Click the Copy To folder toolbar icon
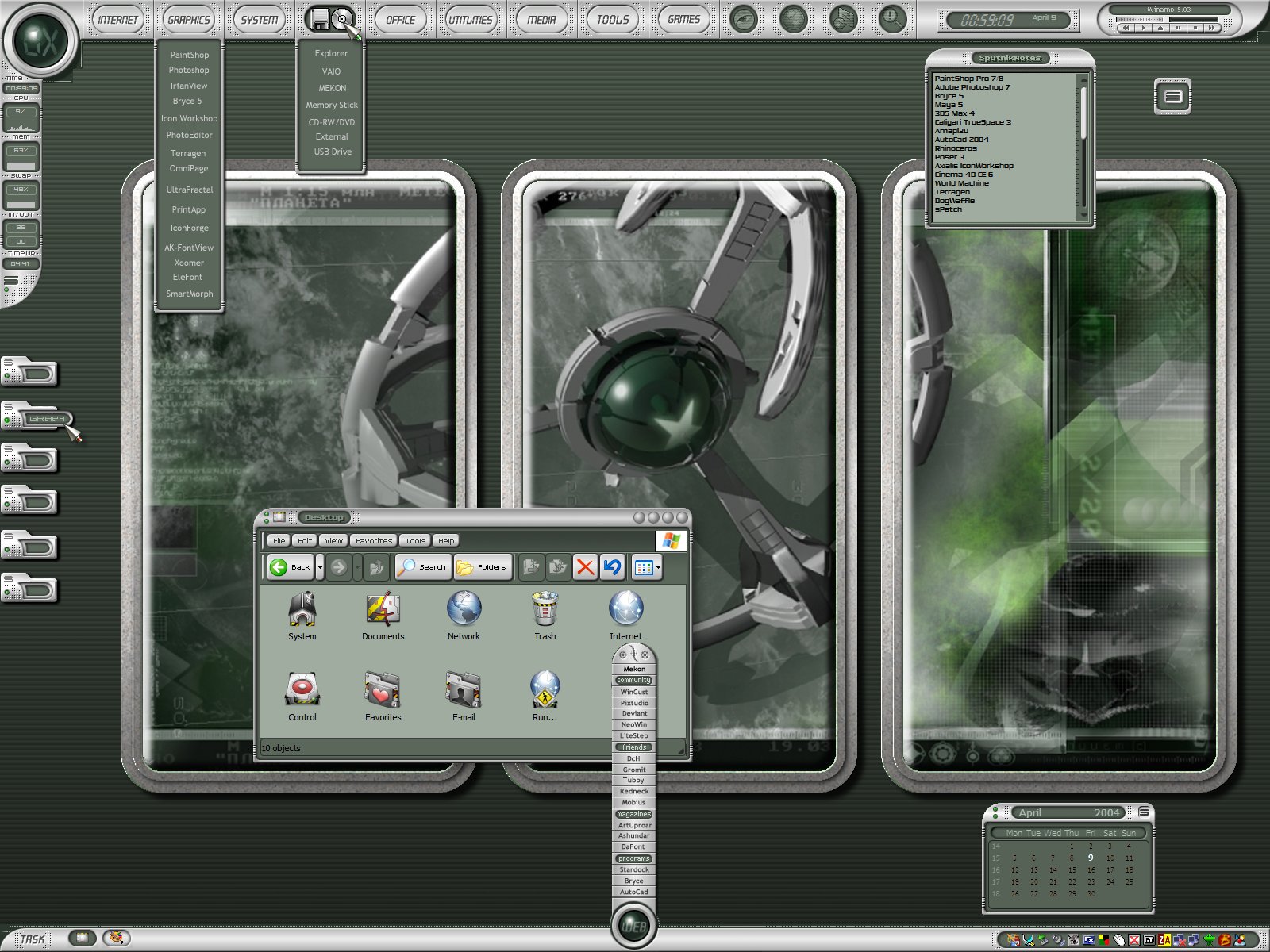The width and height of the screenshot is (1270, 952). click(x=558, y=566)
